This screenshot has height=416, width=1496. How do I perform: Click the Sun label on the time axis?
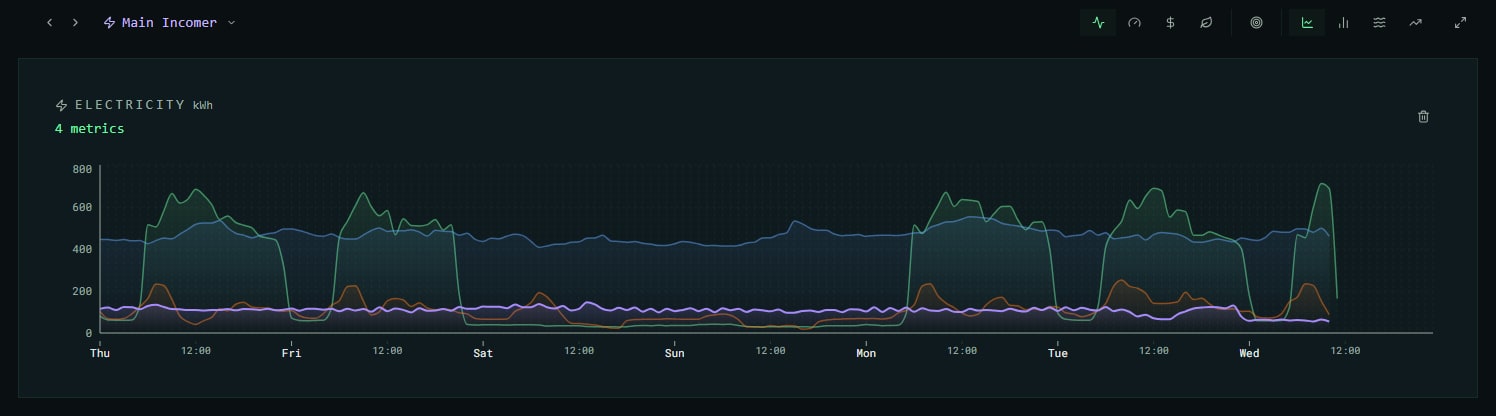point(675,353)
